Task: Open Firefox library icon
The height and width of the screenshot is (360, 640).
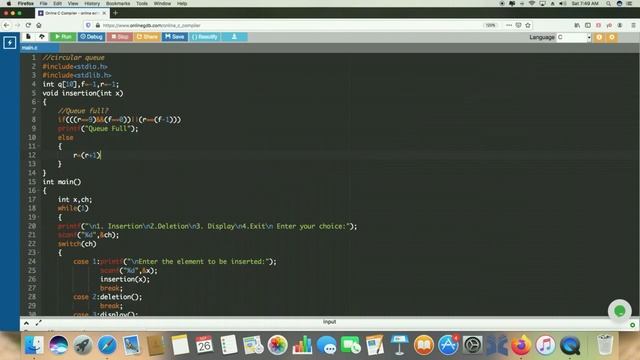Action: click(x=577, y=25)
